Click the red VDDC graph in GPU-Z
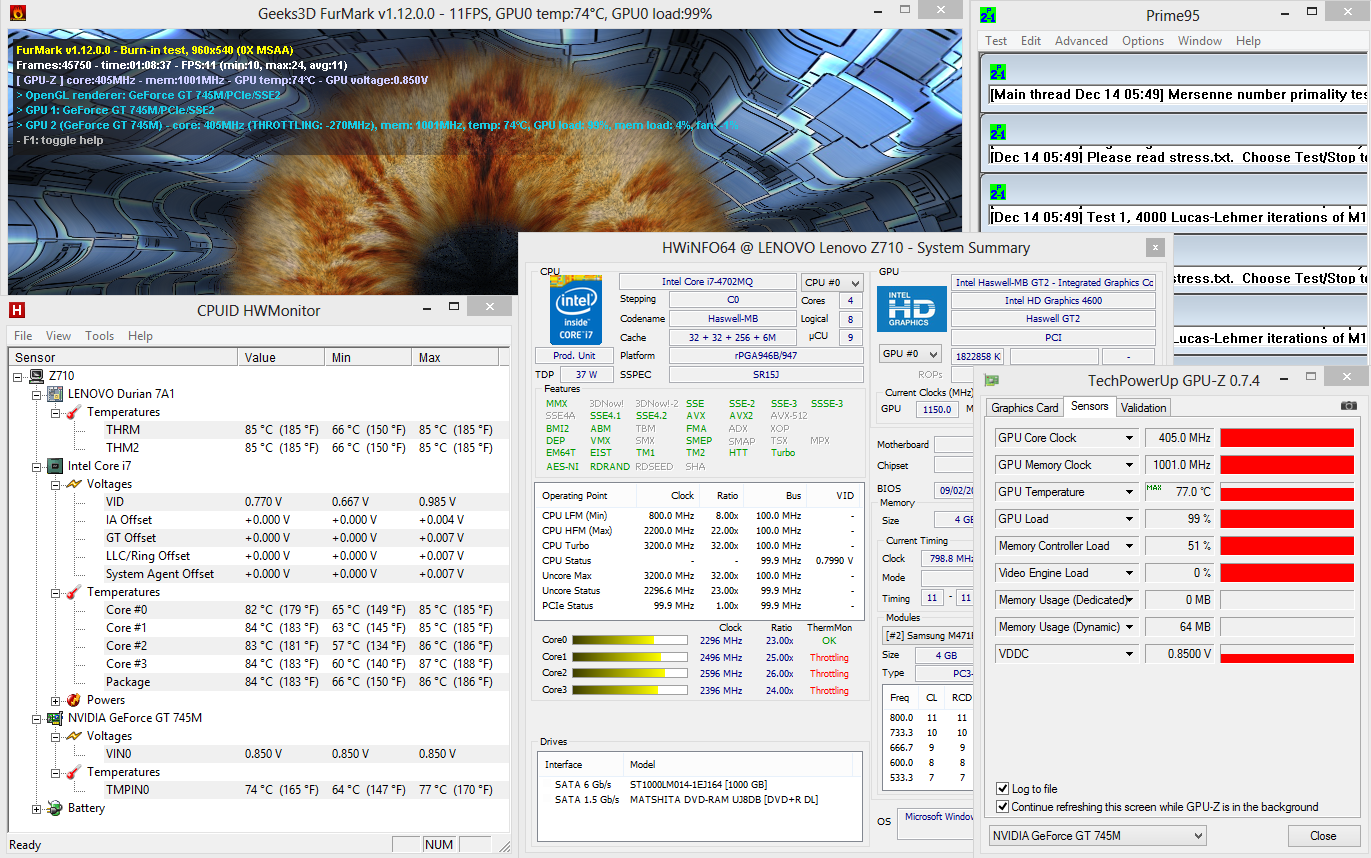 pos(1287,654)
